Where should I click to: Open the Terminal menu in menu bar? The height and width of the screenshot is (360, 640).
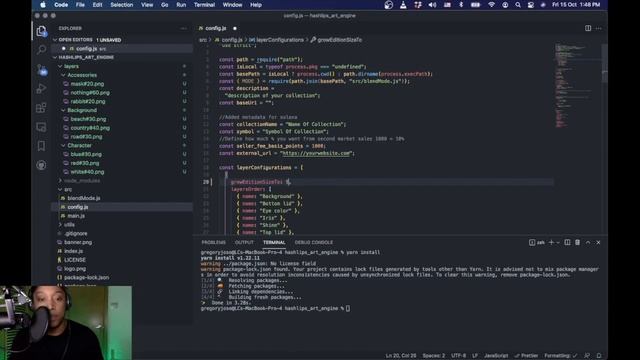point(204,5)
